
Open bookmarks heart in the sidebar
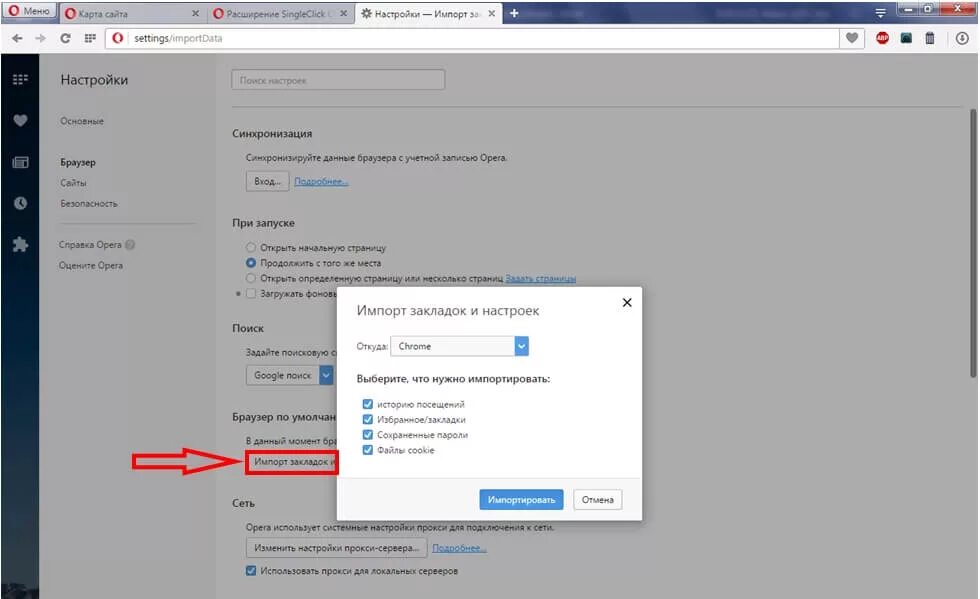point(20,121)
